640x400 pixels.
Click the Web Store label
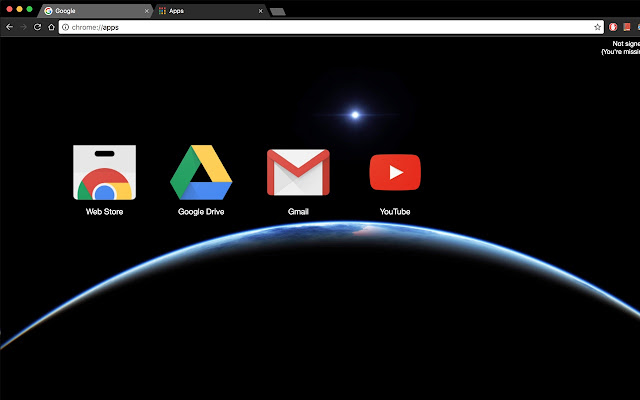tap(104, 211)
